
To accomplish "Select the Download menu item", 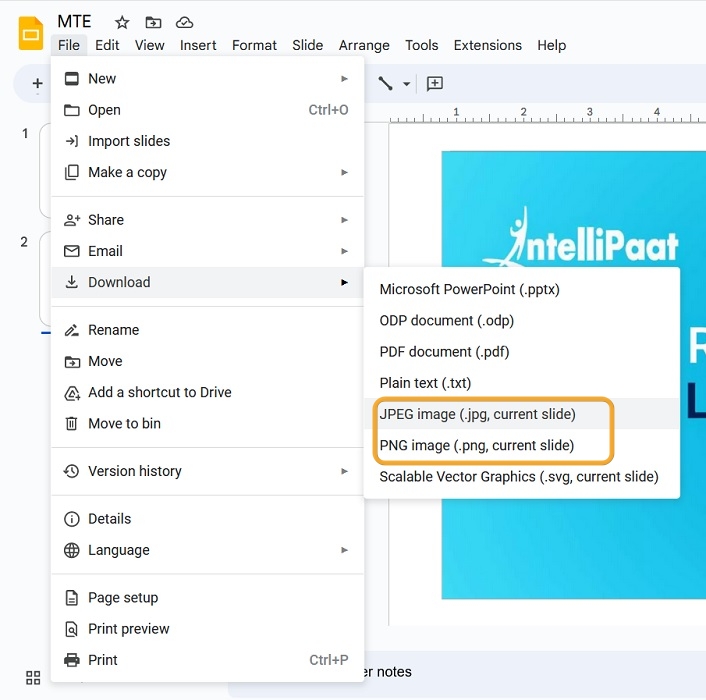I will [x=207, y=282].
